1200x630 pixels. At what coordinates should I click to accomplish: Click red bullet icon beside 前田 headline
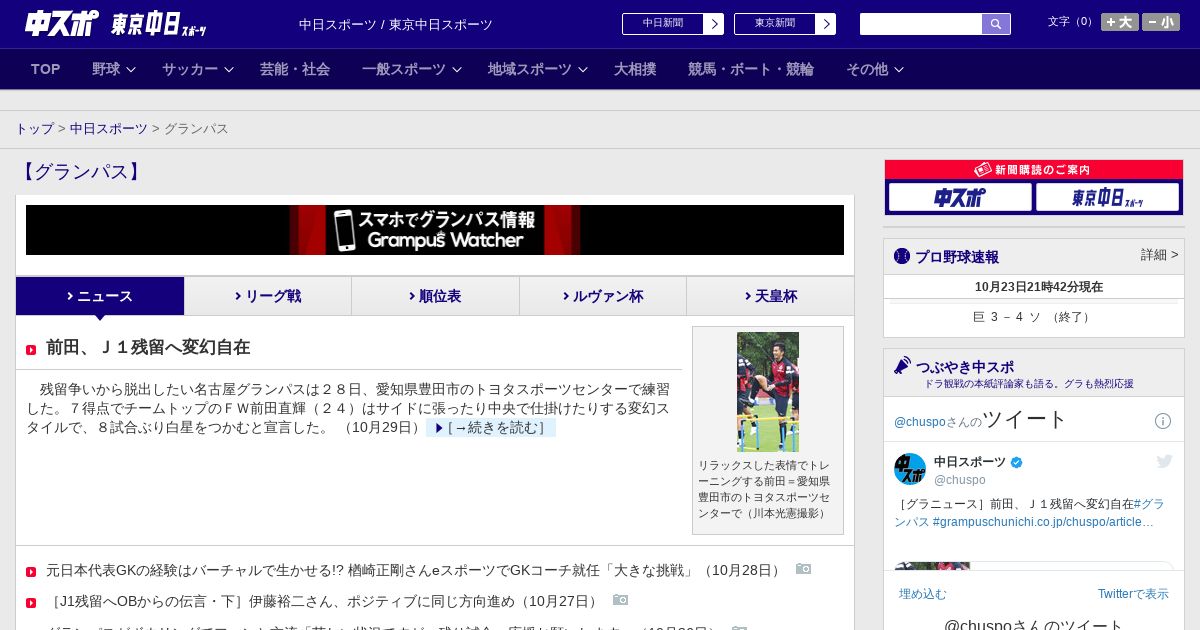point(31,350)
